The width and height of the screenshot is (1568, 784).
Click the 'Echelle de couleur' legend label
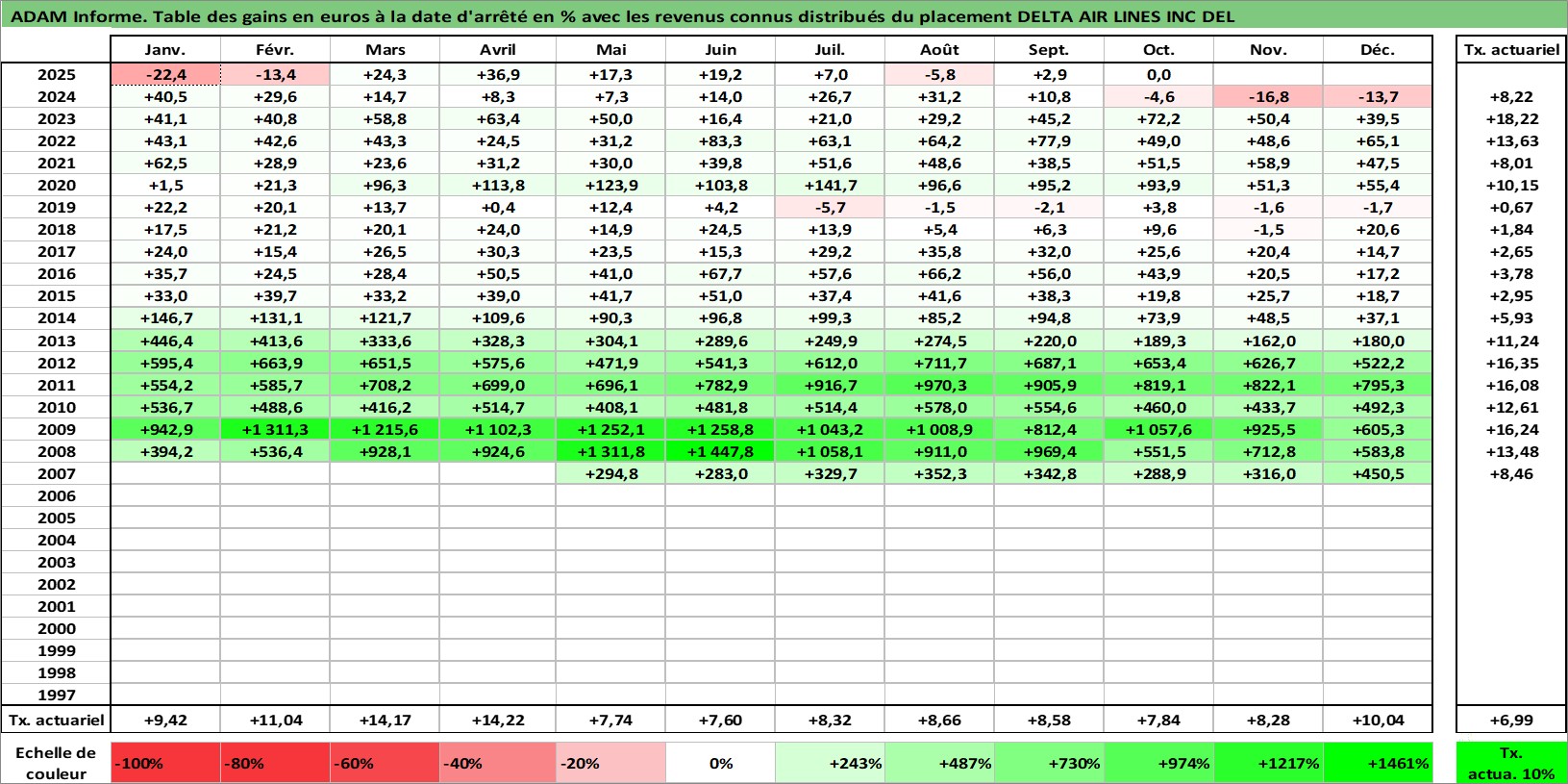(56, 763)
